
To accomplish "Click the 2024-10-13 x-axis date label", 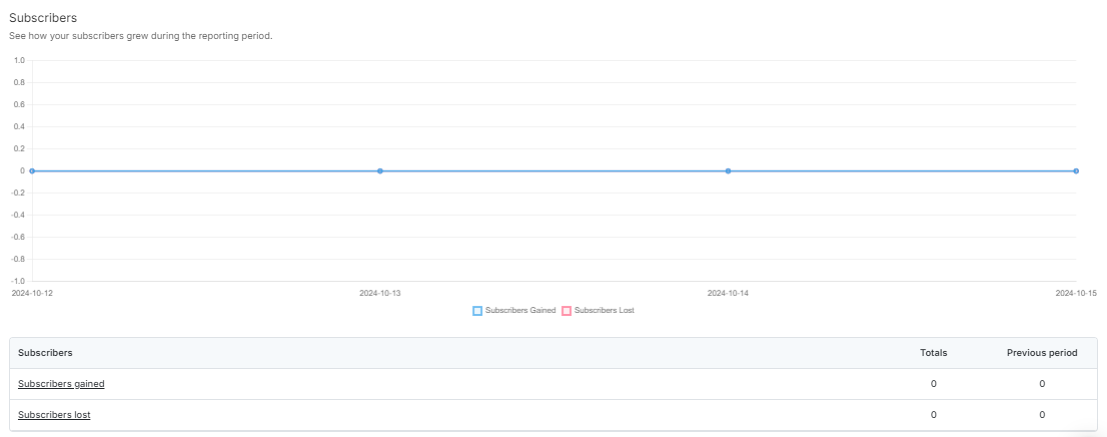I will (380, 294).
